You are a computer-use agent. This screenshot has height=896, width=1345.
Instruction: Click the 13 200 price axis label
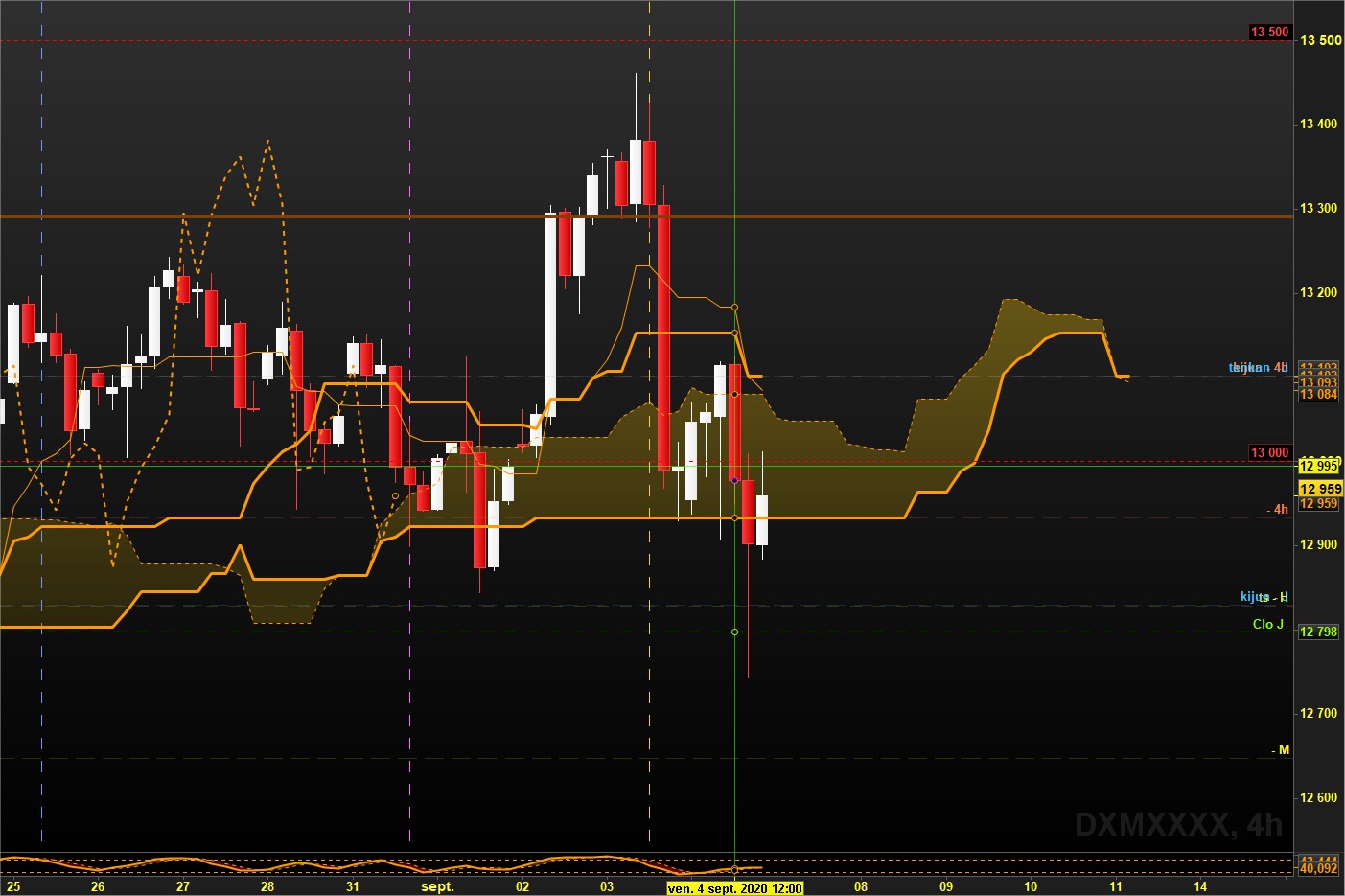[1319, 292]
